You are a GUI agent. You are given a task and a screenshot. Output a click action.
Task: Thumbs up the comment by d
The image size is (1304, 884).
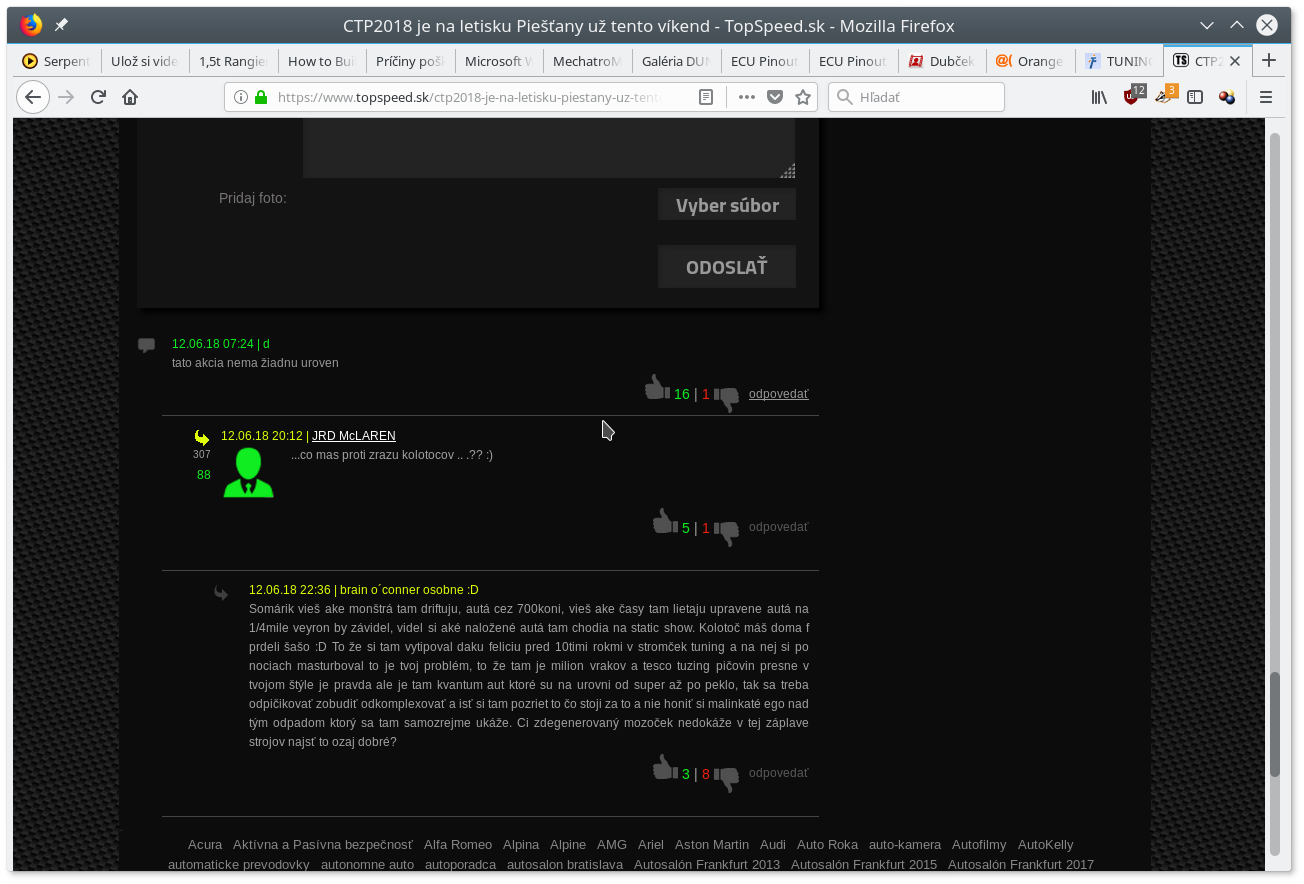pos(656,388)
